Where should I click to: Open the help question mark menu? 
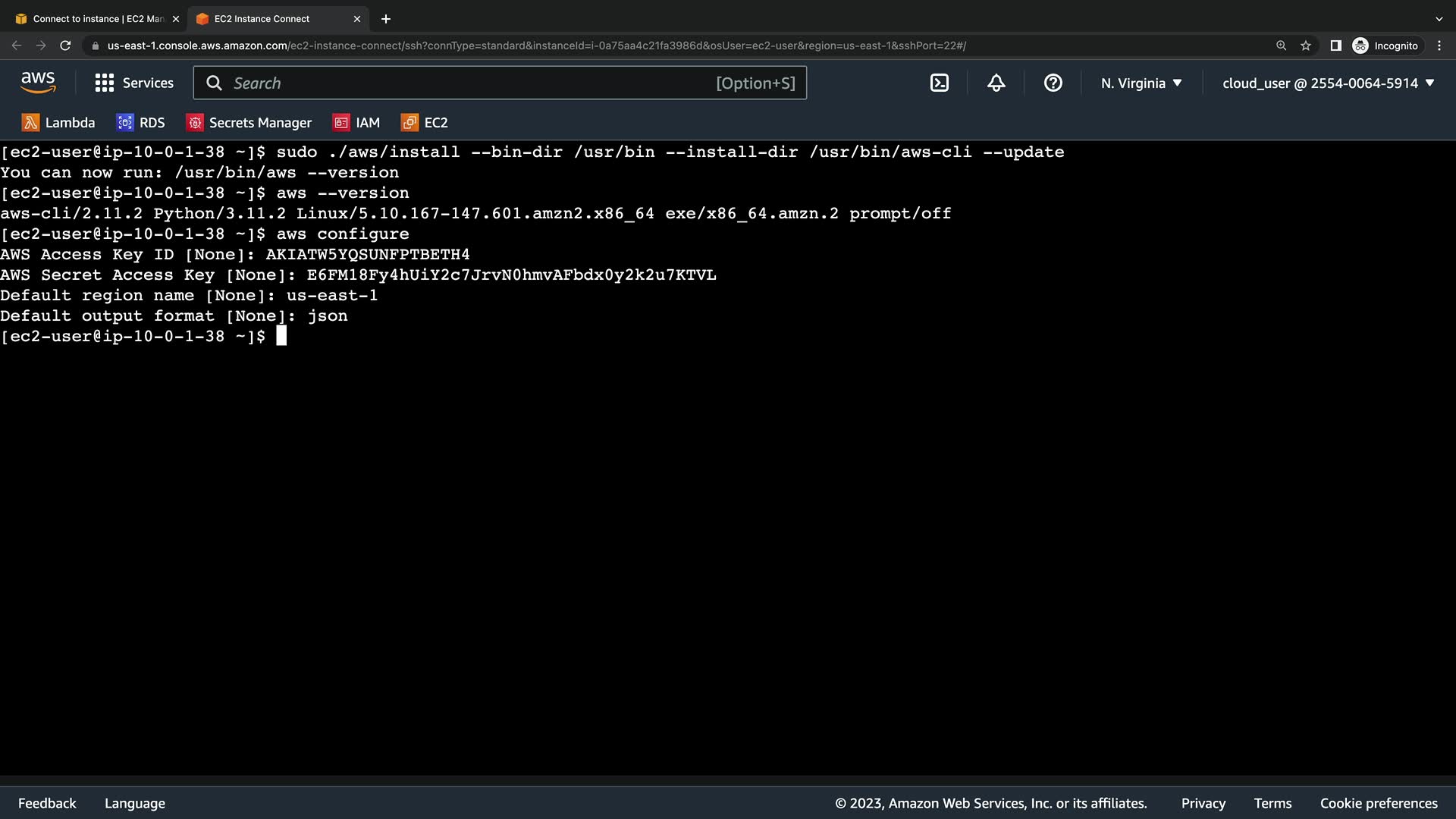[x=1053, y=83]
